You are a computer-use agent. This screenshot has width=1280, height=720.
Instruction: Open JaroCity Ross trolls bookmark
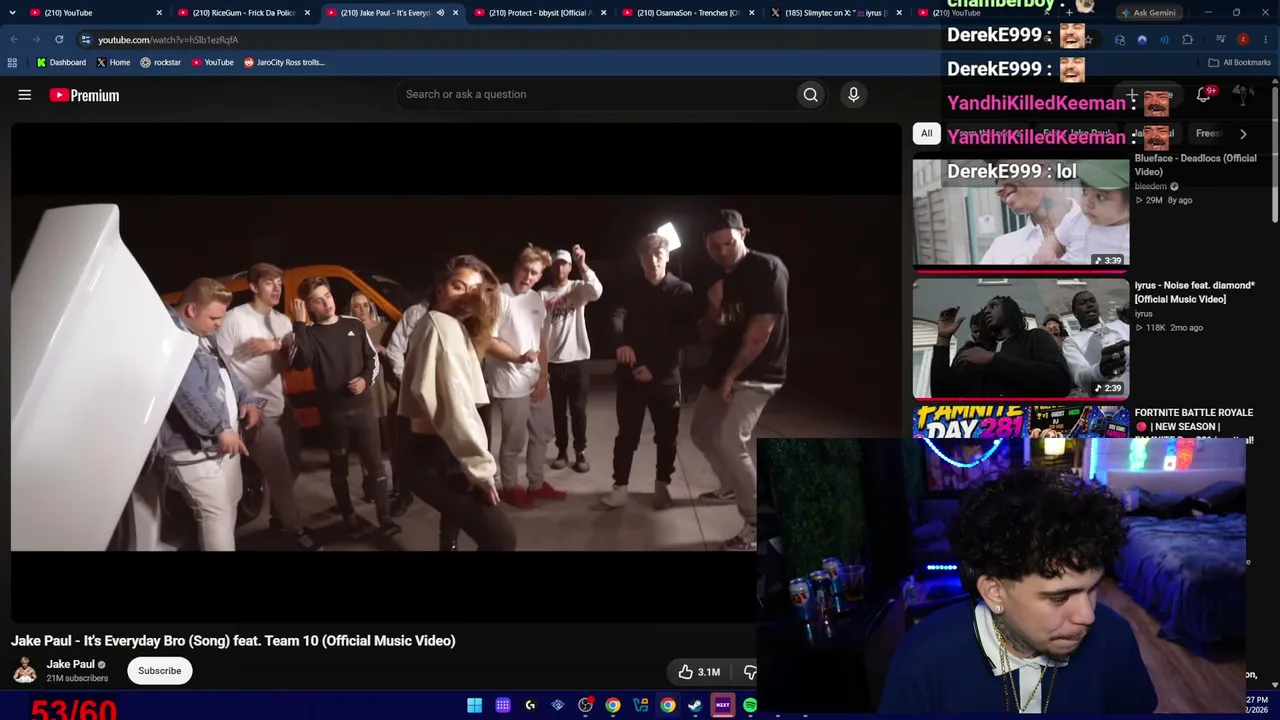[x=284, y=62]
